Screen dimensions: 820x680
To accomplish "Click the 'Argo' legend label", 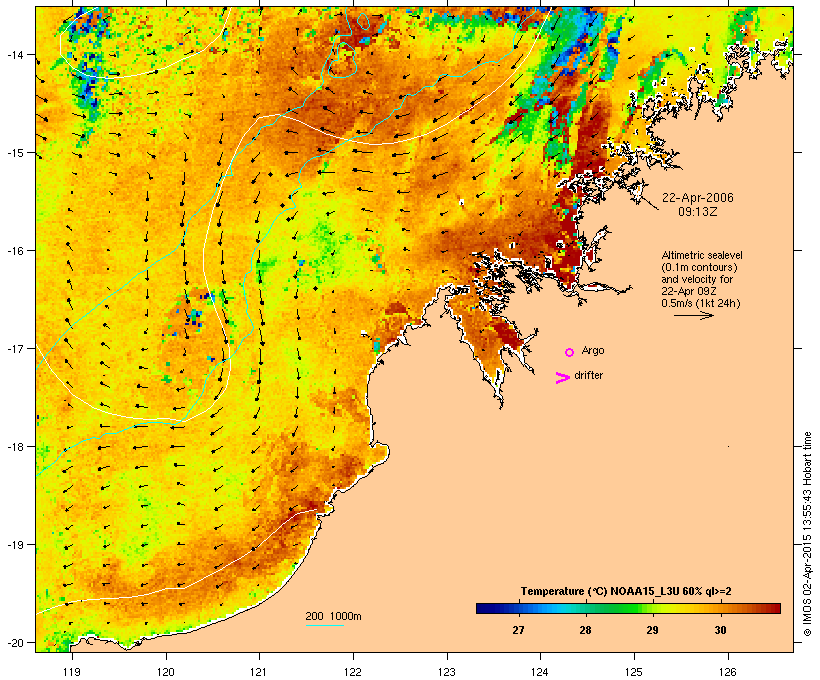I will click(593, 350).
